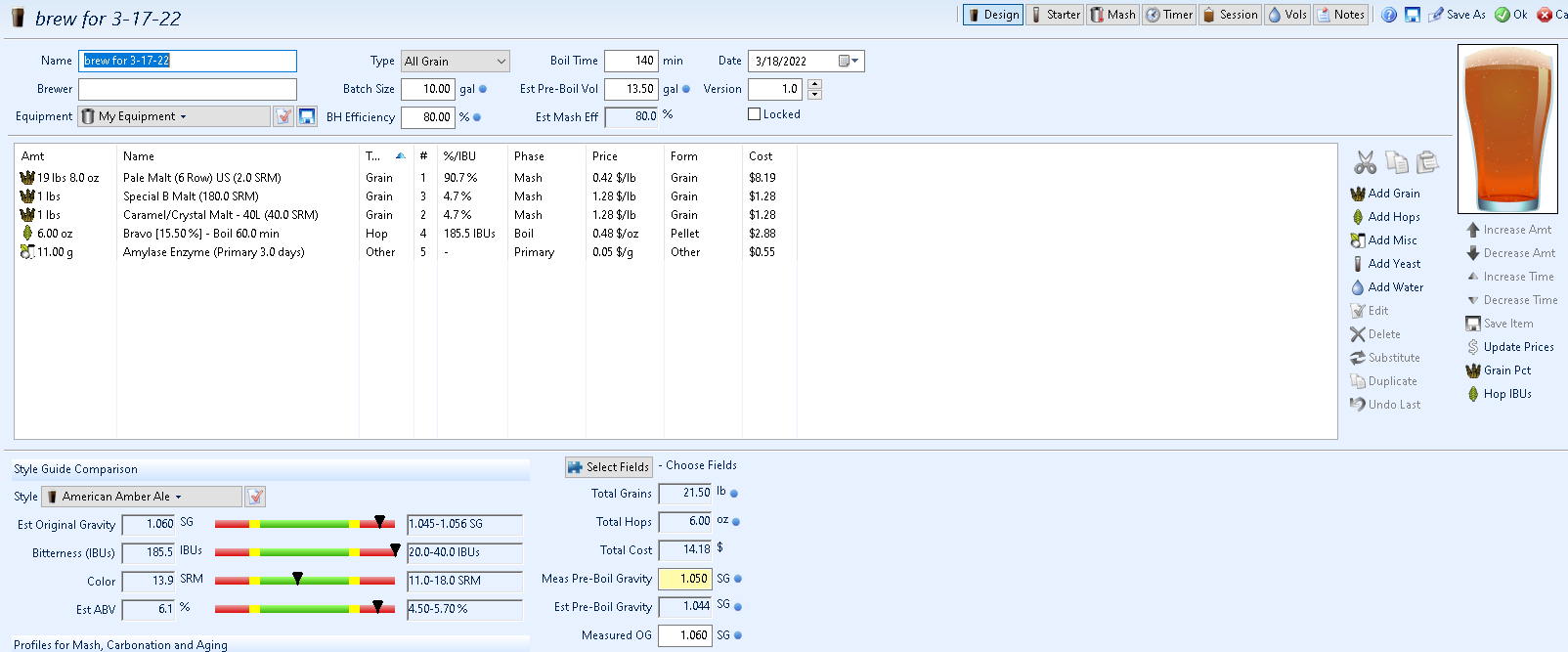This screenshot has height=652, width=1568.
Task: Open the Timer tab
Action: (1169, 15)
